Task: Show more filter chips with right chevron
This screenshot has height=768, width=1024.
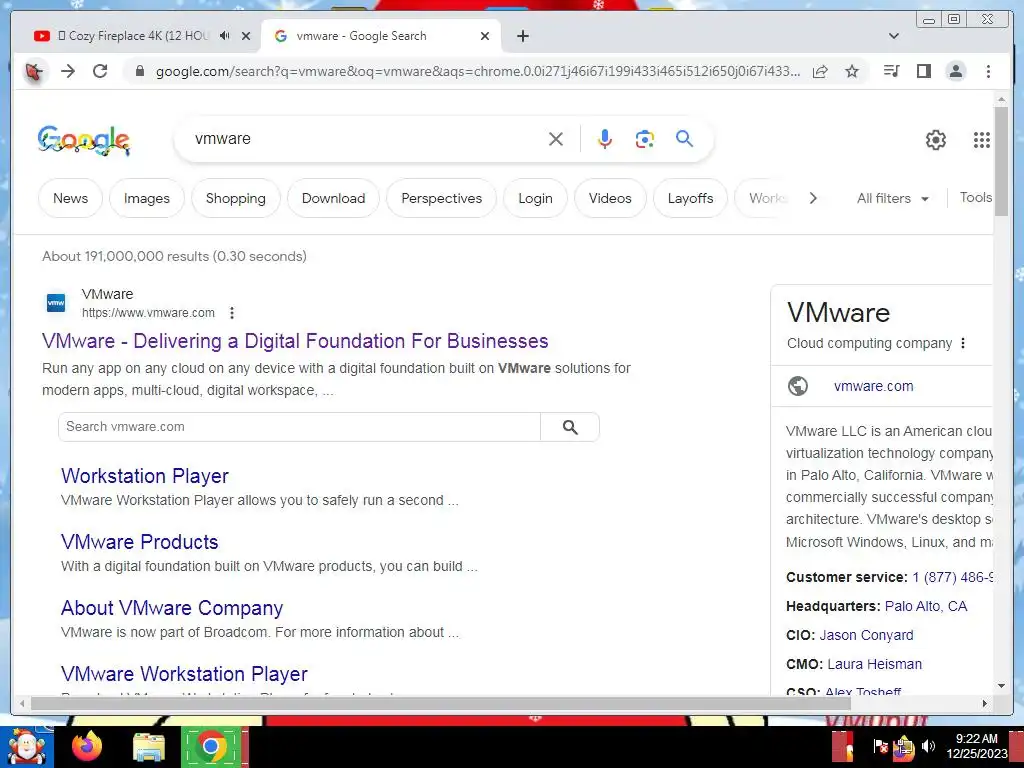Action: 813,198
